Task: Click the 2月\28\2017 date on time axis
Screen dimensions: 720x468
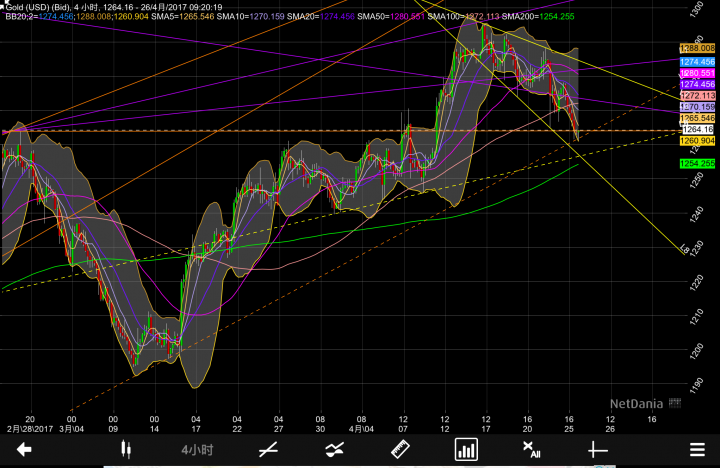Action: [29, 428]
